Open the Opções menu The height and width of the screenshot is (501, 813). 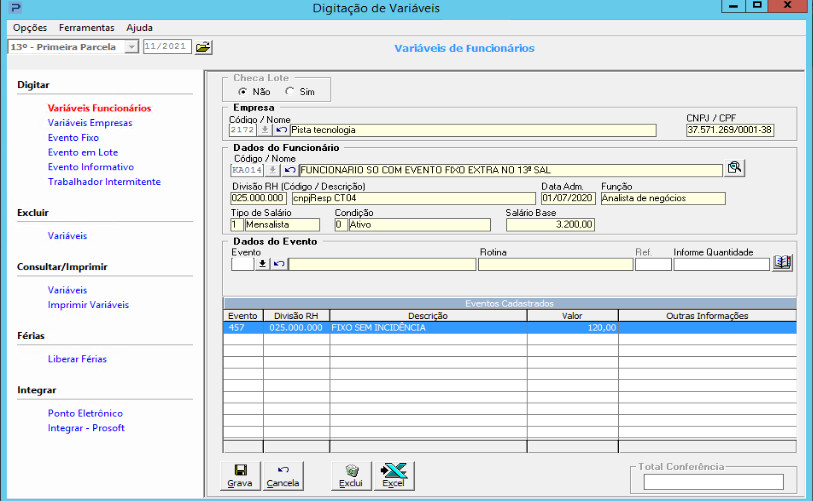tap(30, 27)
